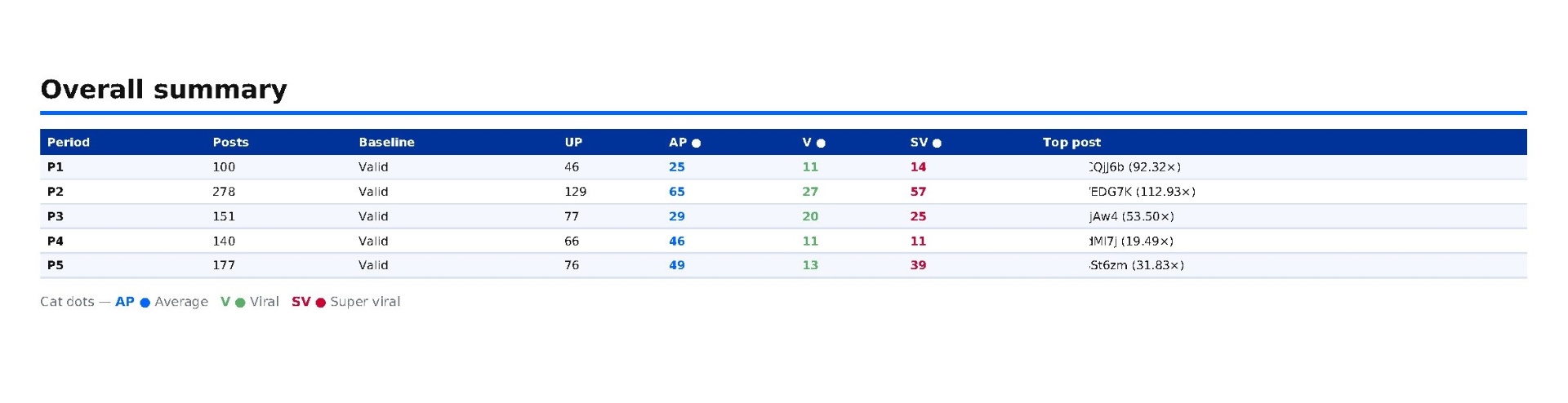Click the Top post column header
The height and width of the screenshot is (403, 1568).
[x=1071, y=142]
